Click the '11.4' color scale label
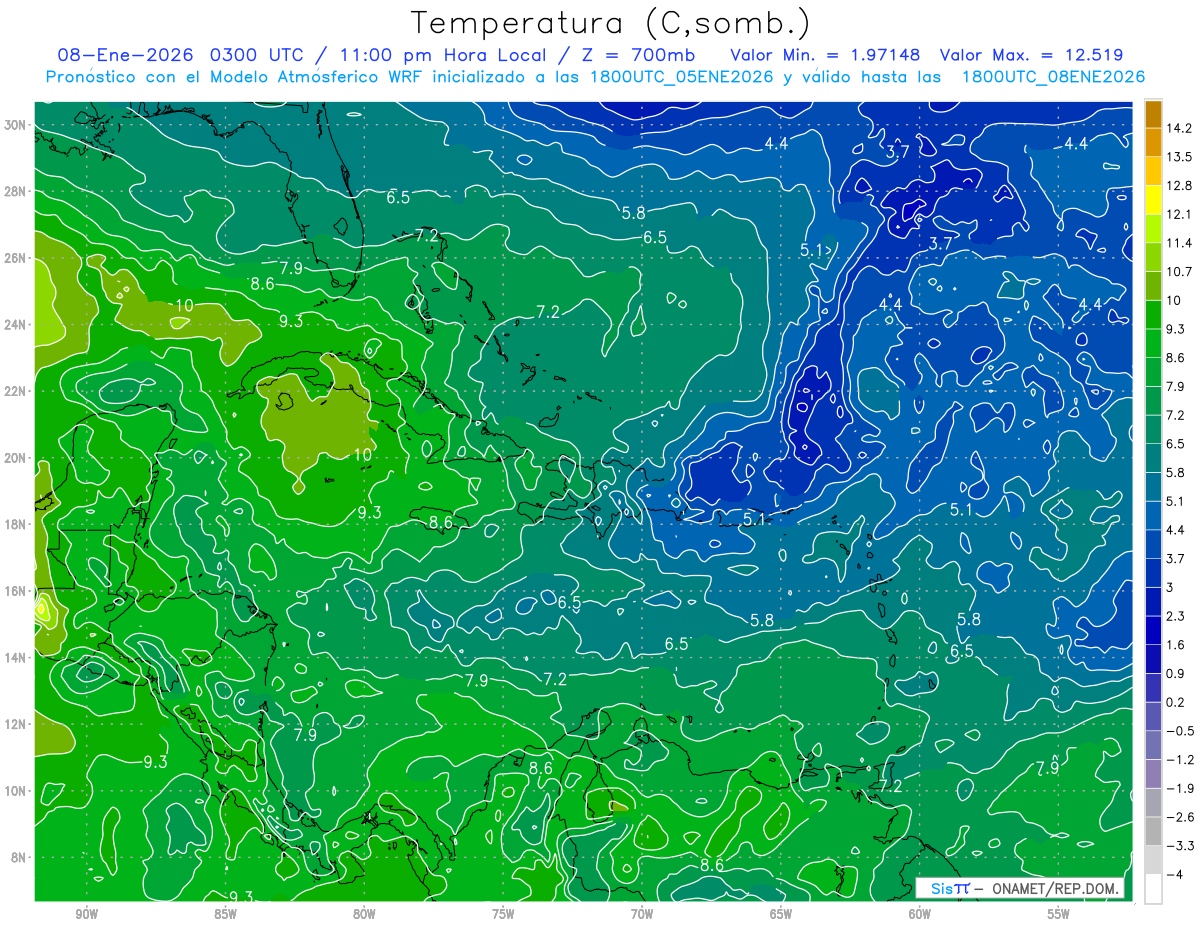 [1178, 243]
